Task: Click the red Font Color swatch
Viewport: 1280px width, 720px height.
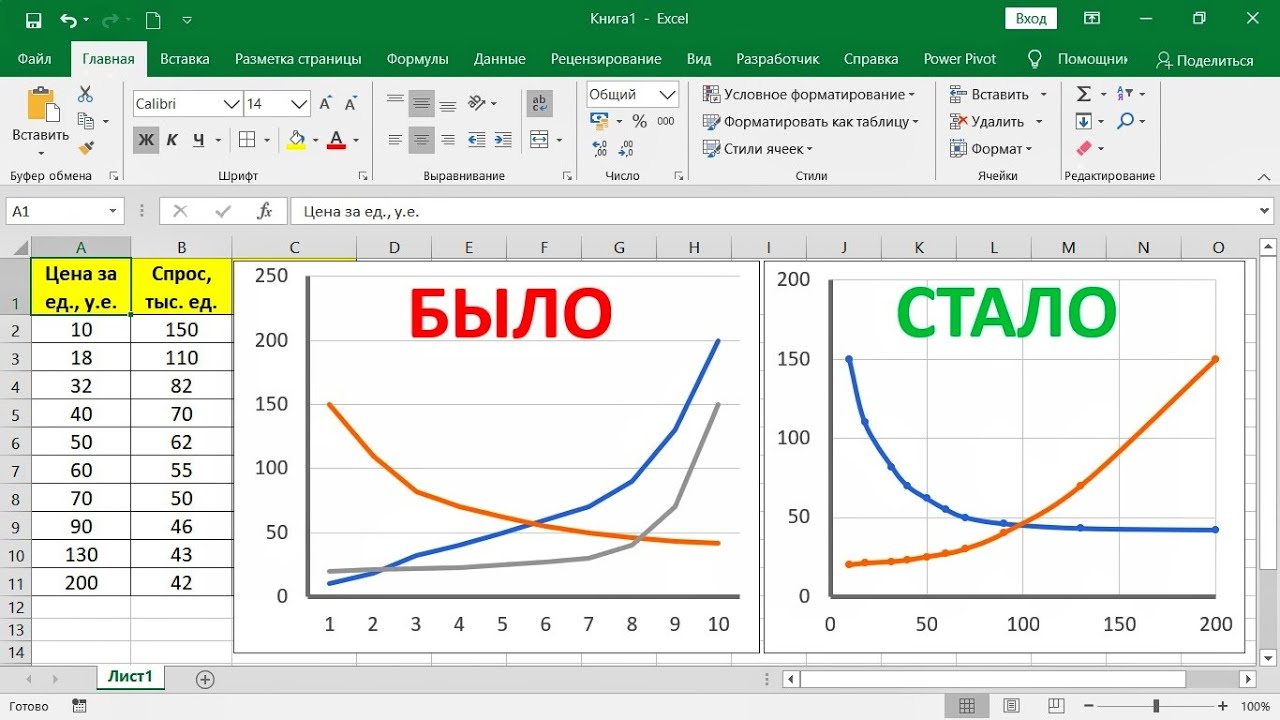Action: click(337, 139)
